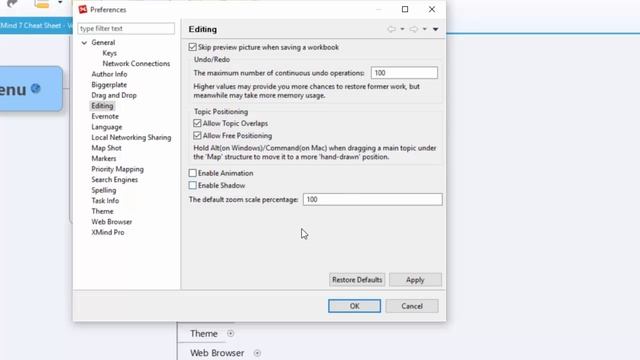Go back to previous preference page
Viewport: 640px width, 360px height.
(x=392, y=29)
